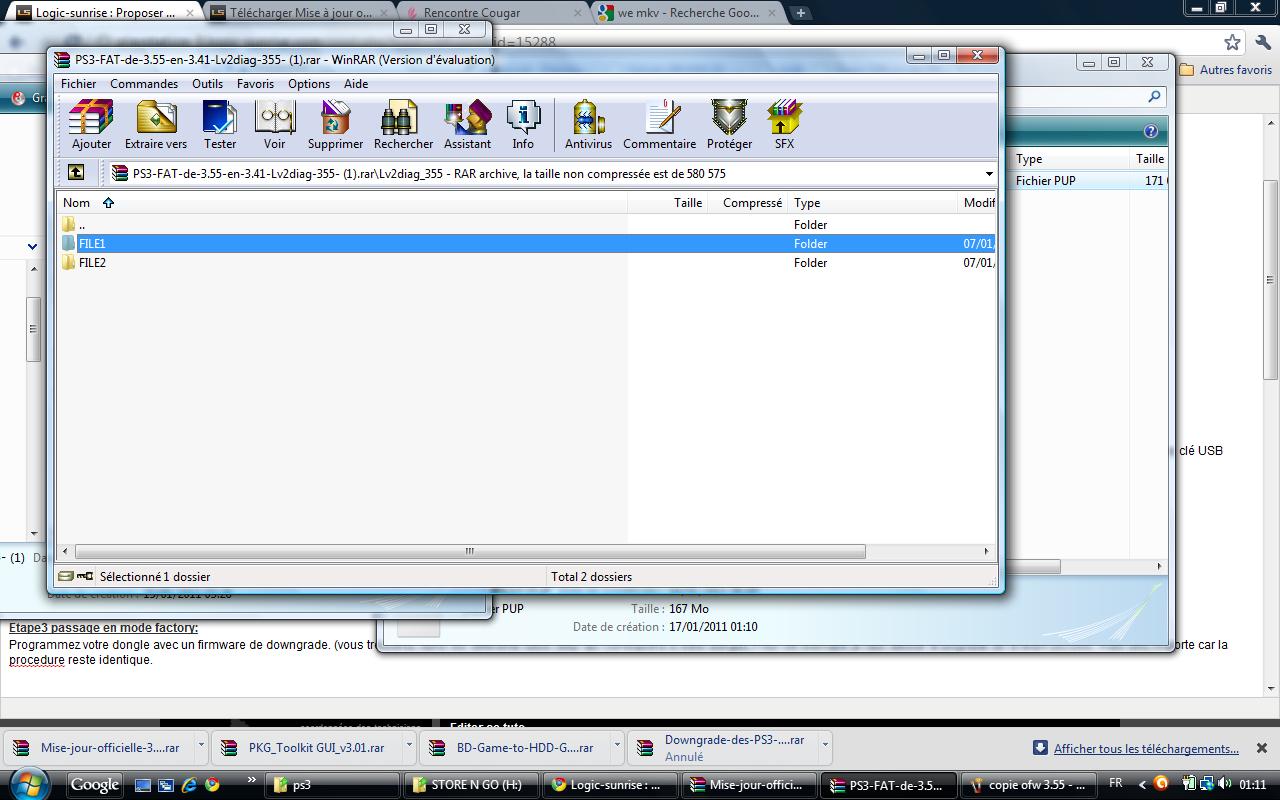Select the FILE2 folder row

click(x=526, y=262)
